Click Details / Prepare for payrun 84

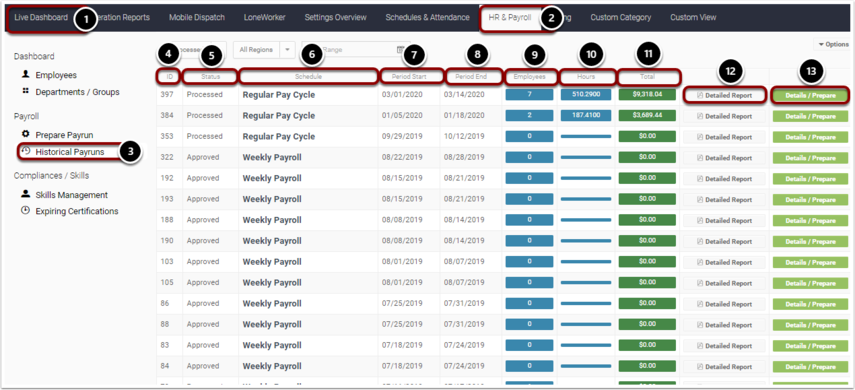810,366
